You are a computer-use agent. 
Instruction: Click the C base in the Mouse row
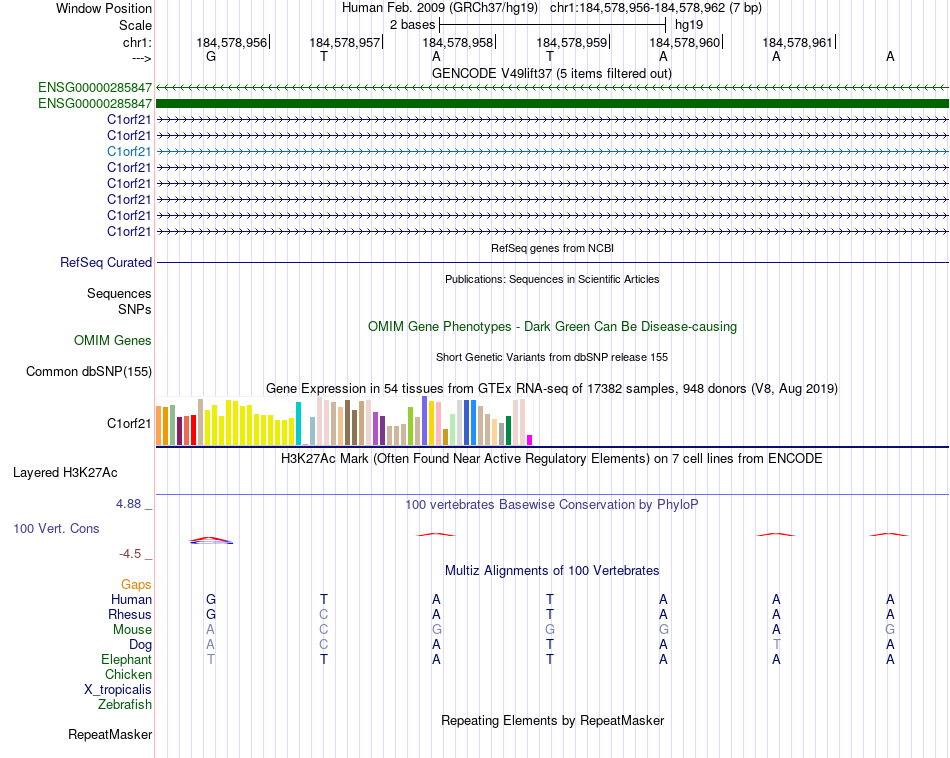[324, 630]
